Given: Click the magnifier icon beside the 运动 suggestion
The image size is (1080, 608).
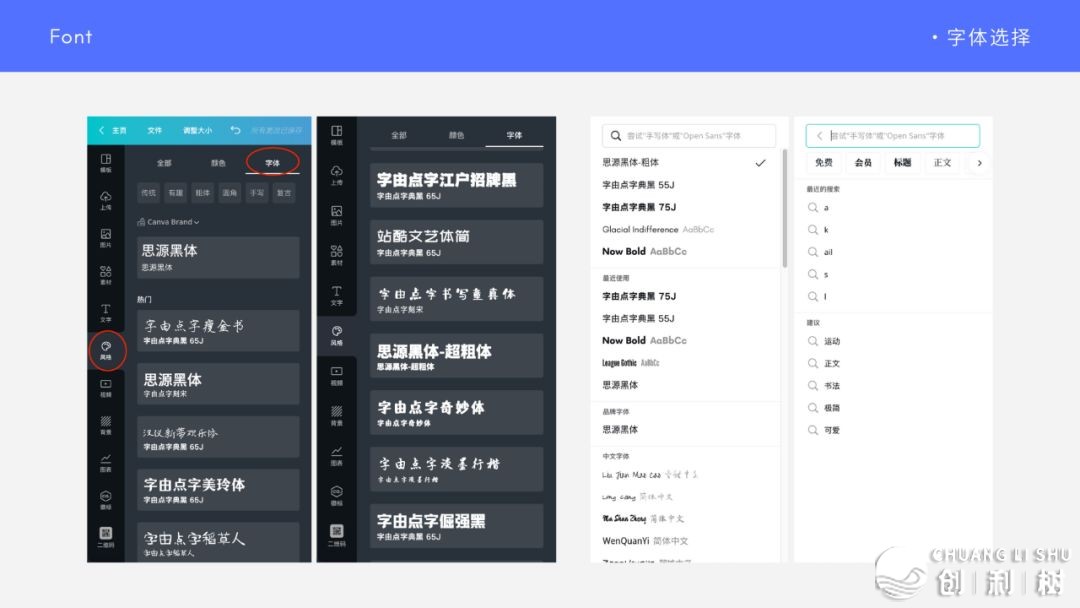Looking at the screenshot, I should click(x=813, y=341).
